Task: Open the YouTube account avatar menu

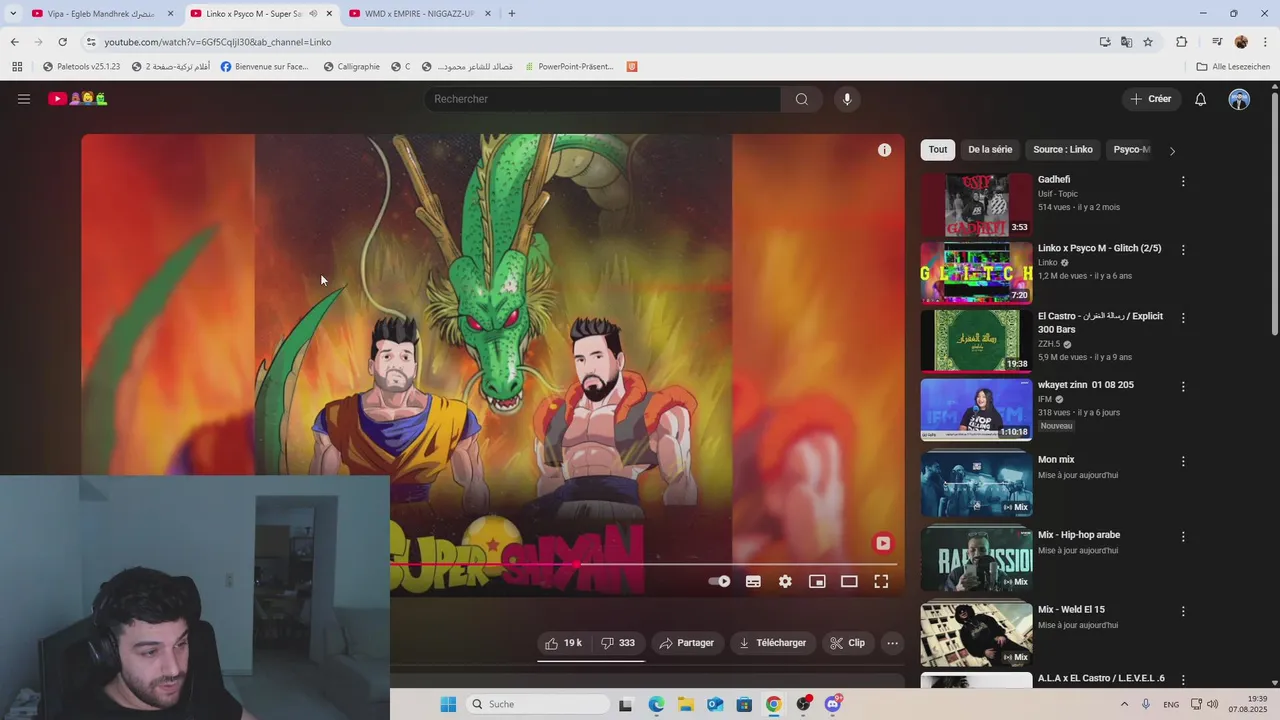Action: tap(1239, 99)
